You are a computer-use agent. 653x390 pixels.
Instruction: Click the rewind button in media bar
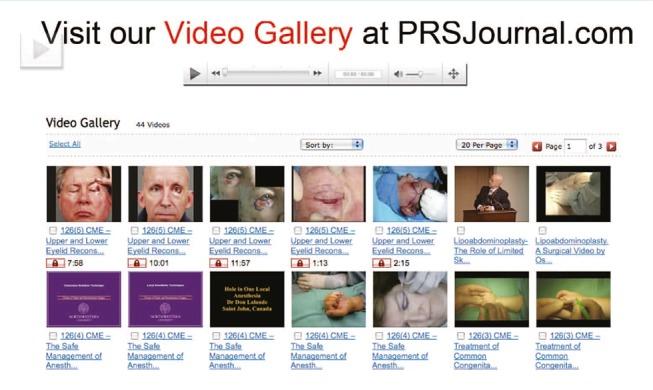pos(215,73)
